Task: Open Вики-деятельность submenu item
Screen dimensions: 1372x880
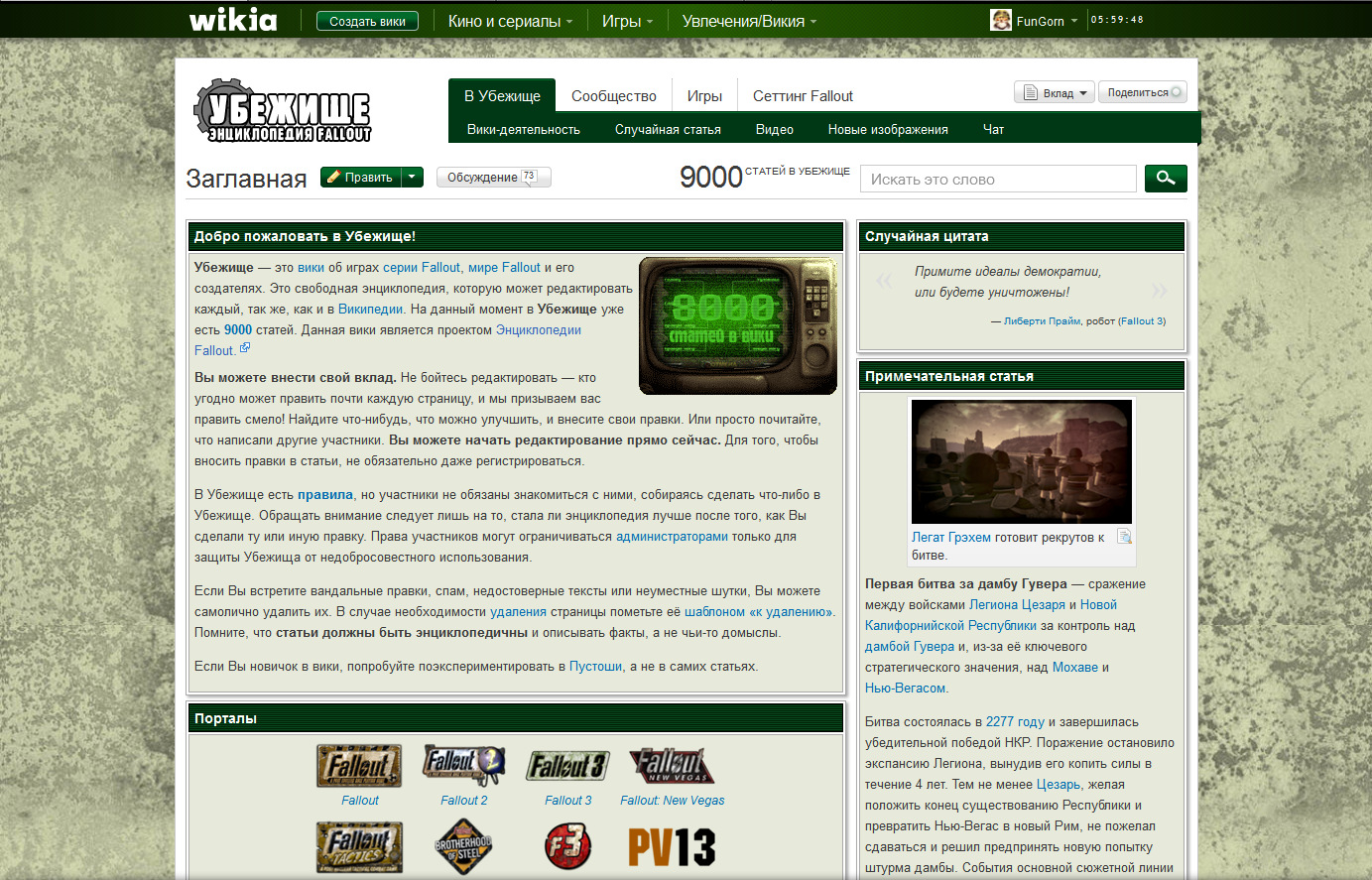Action: coord(524,129)
